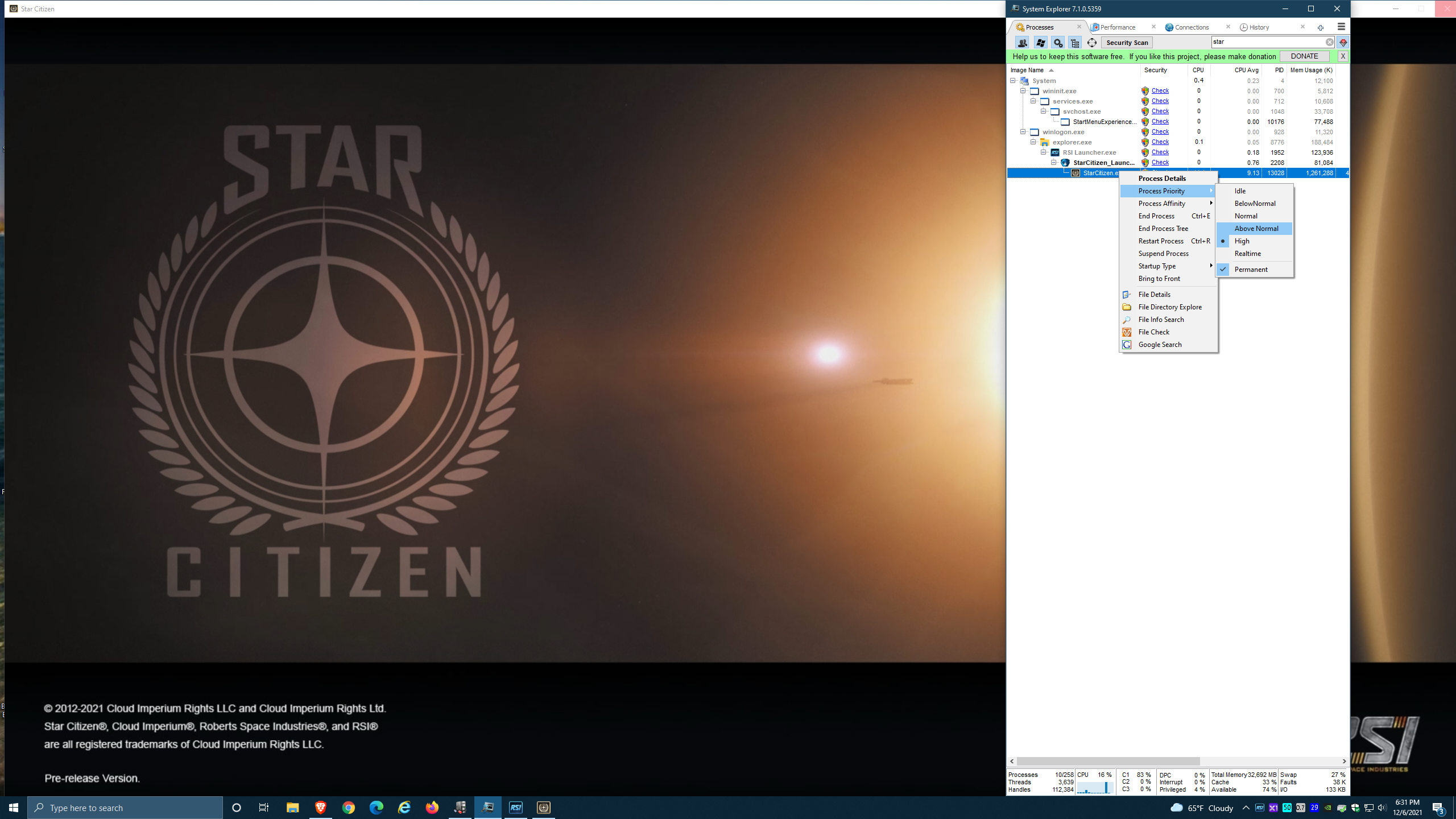This screenshot has height=819, width=1456.
Task: Choose End Process from the context menu
Action: click(x=1168, y=216)
